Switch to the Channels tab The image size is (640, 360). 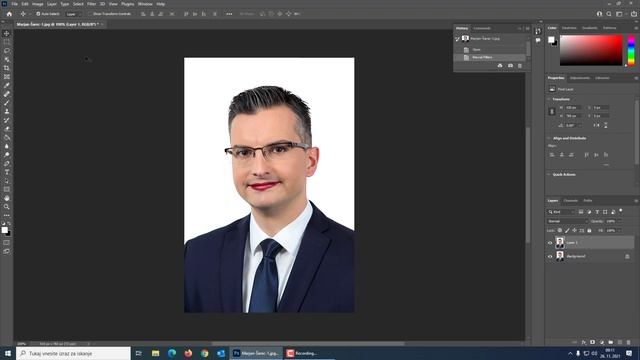coord(570,200)
